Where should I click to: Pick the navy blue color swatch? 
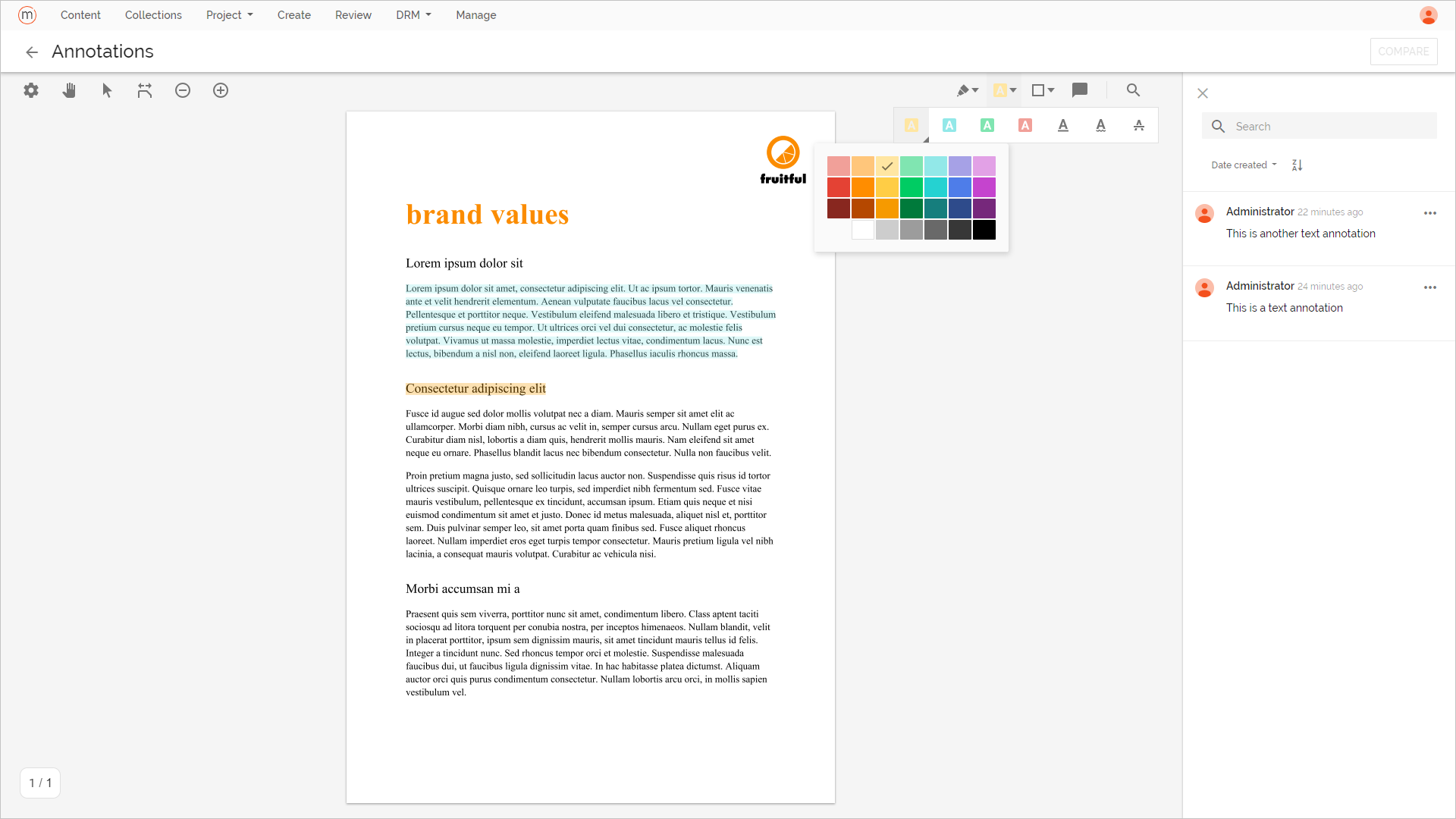tap(960, 209)
